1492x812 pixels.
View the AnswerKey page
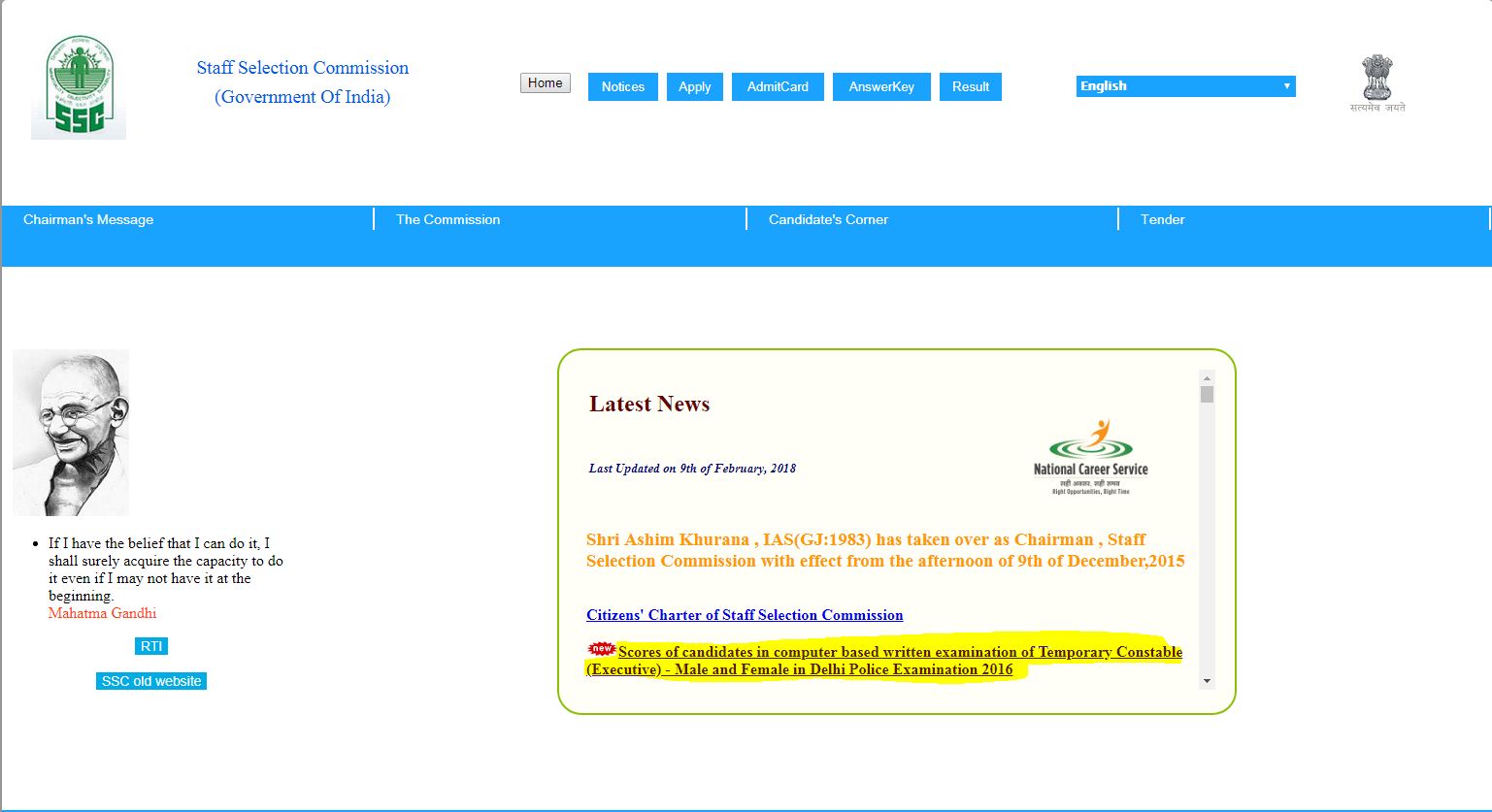pos(881,86)
